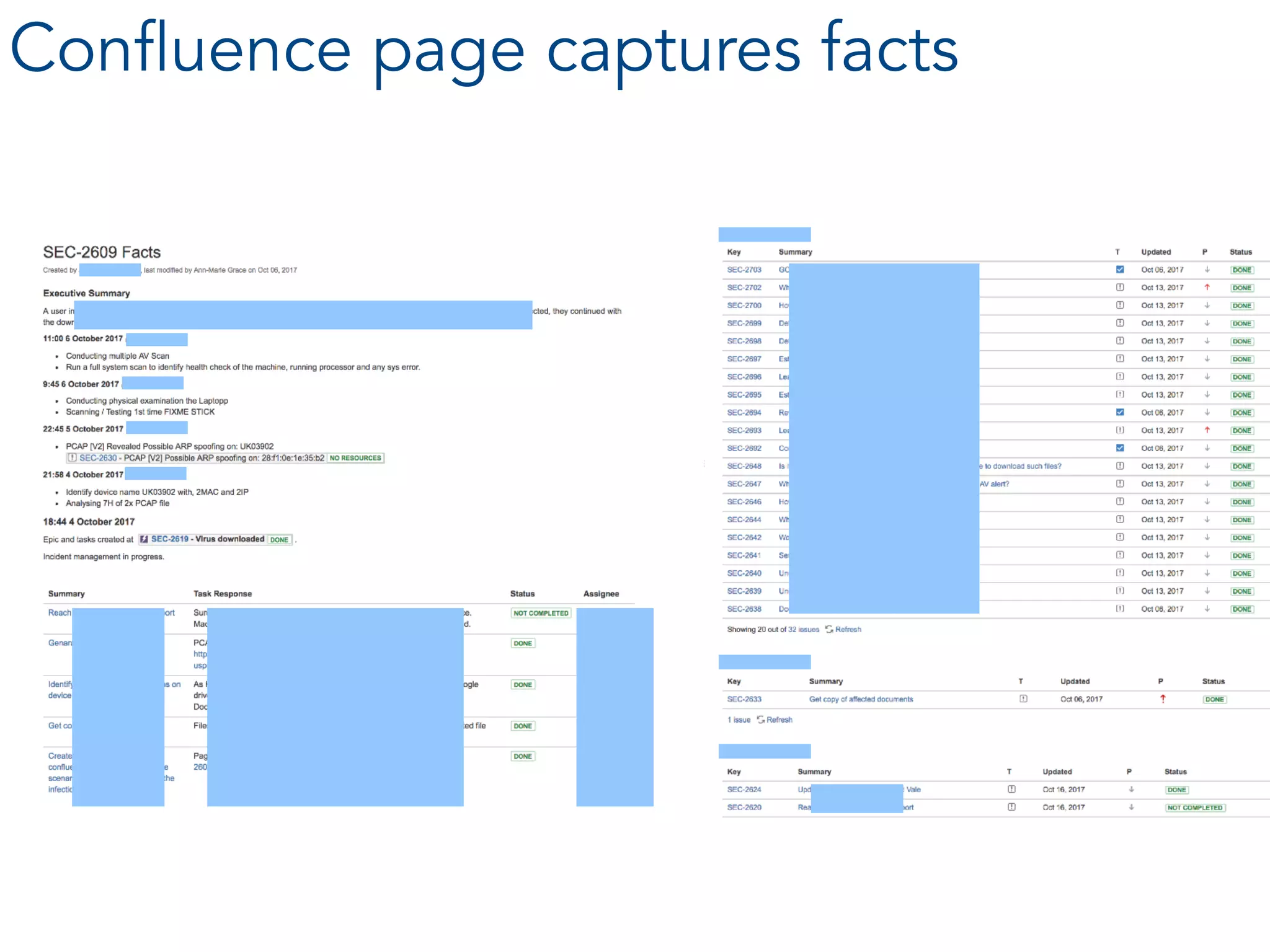Click DONE status in SEC-2703 row
The height and width of the screenshot is (952, 1270).
[x=1241, y=270]
